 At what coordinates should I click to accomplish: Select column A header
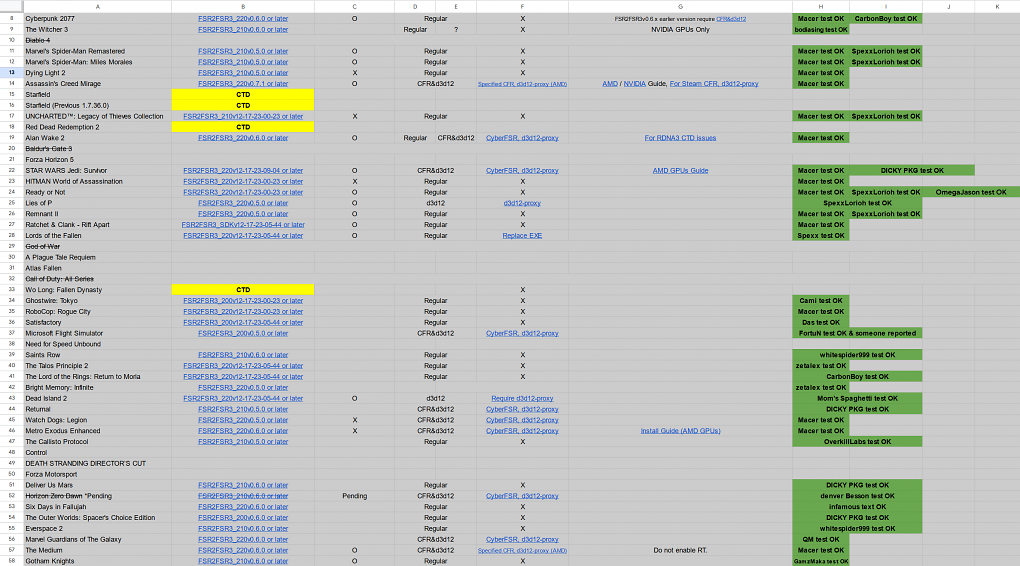pos(98,7)
